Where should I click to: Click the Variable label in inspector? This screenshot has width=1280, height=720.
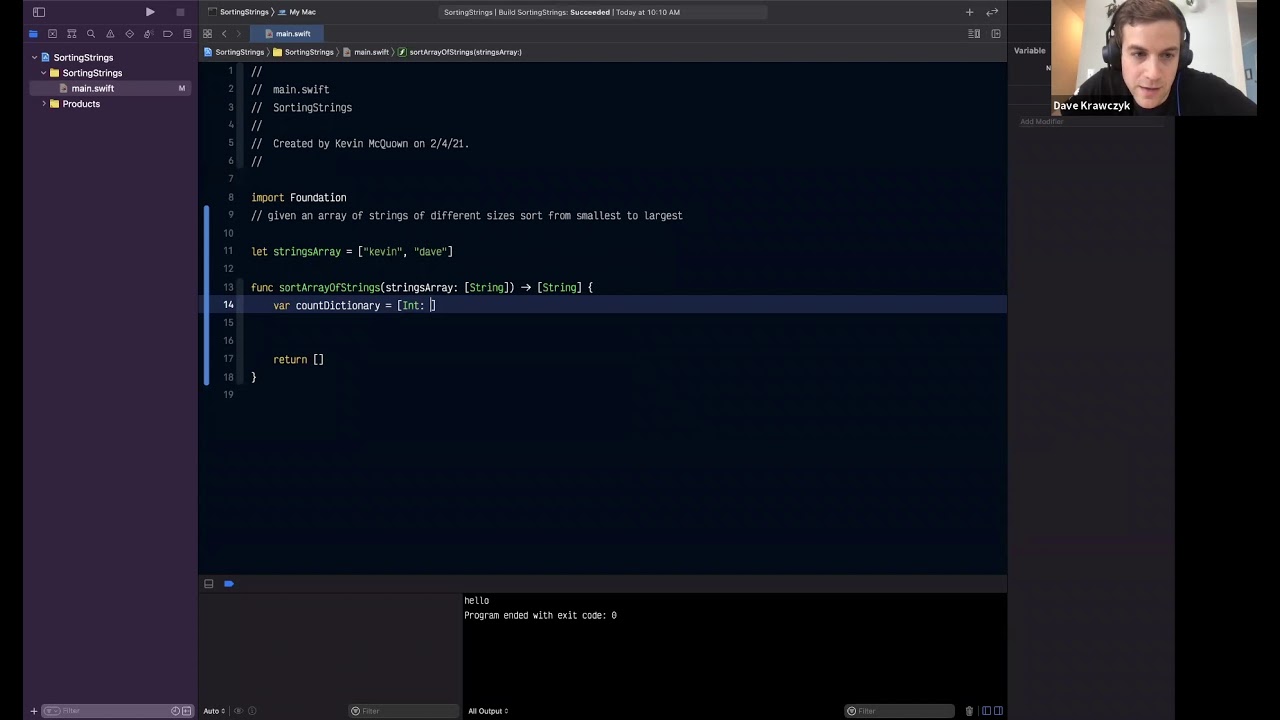[x=1030, y=51]
